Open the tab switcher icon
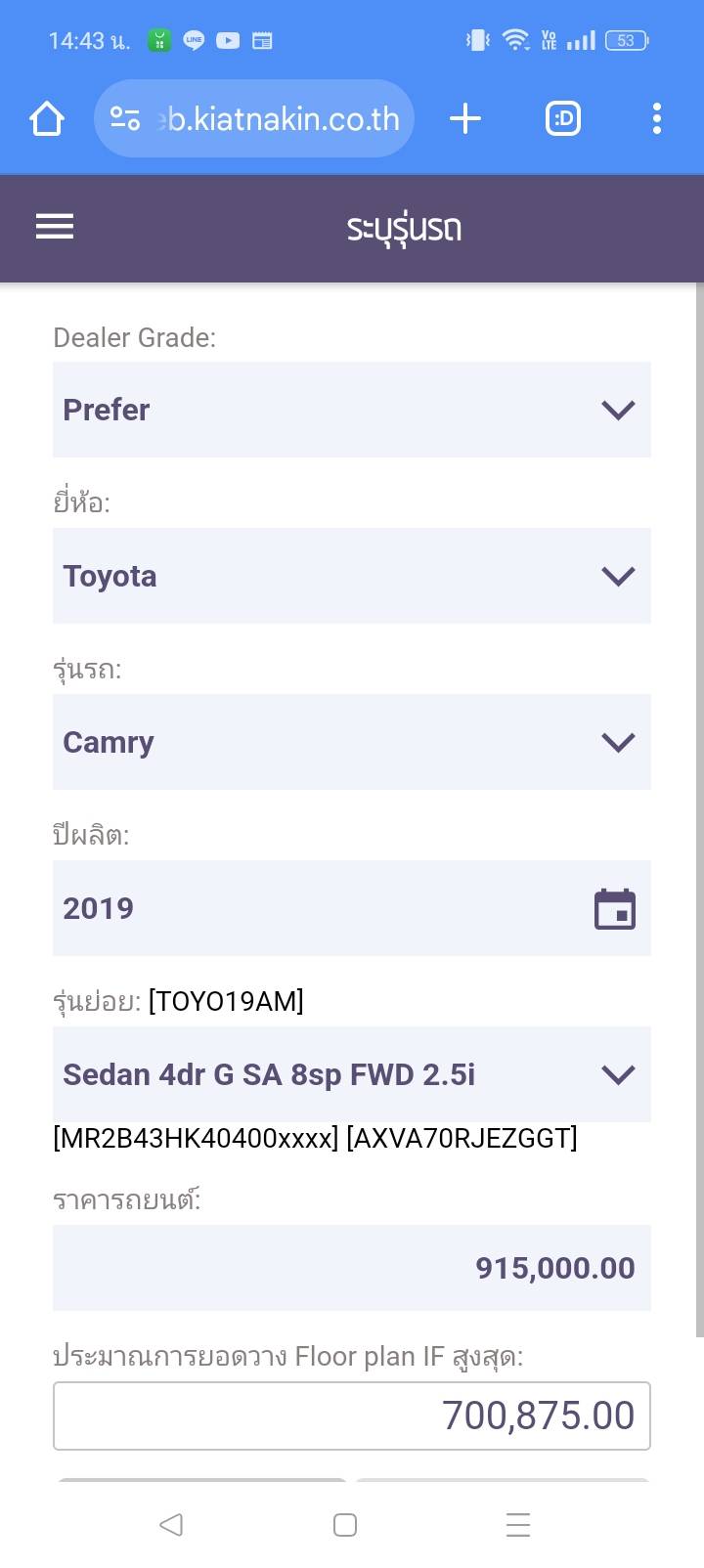This screenshot has width=704, height=1568. click(x=563, y=119)
